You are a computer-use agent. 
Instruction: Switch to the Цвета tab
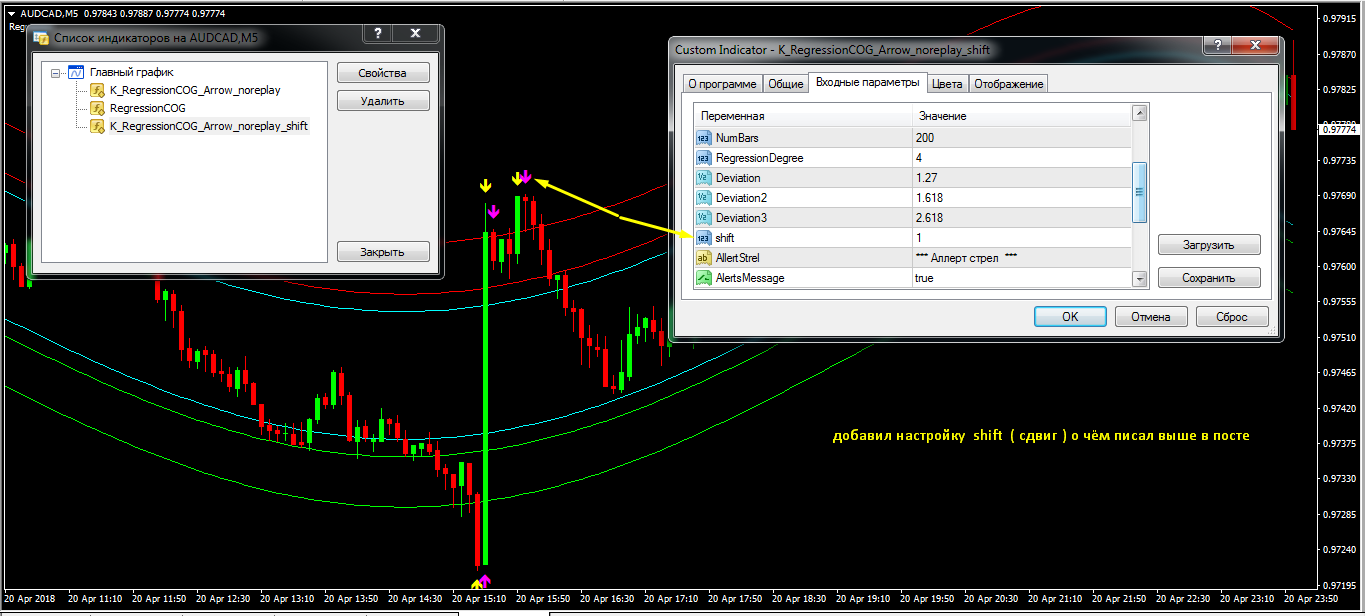click(x=947, y=84)
